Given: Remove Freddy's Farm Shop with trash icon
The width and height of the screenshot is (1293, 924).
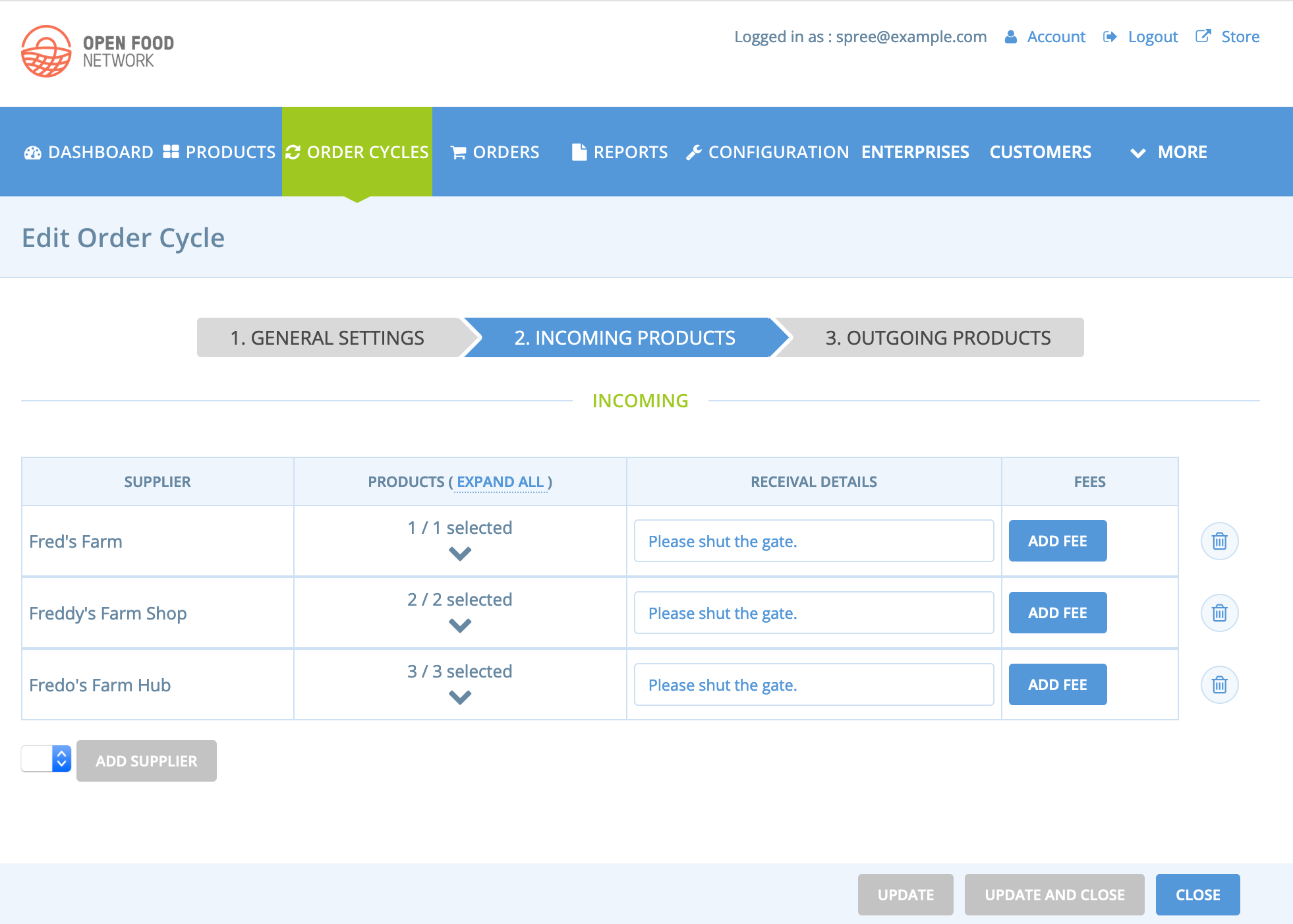Looking at the screenshot, I should [1219, 613].
